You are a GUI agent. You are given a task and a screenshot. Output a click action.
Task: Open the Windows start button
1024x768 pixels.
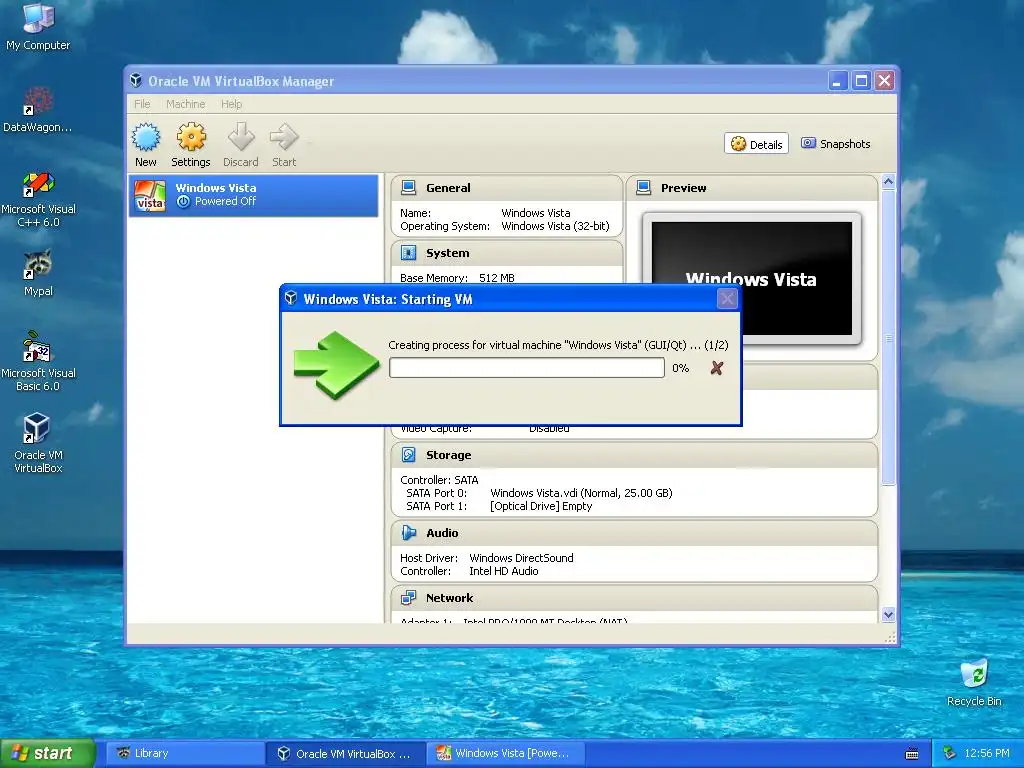pos(48,753)
